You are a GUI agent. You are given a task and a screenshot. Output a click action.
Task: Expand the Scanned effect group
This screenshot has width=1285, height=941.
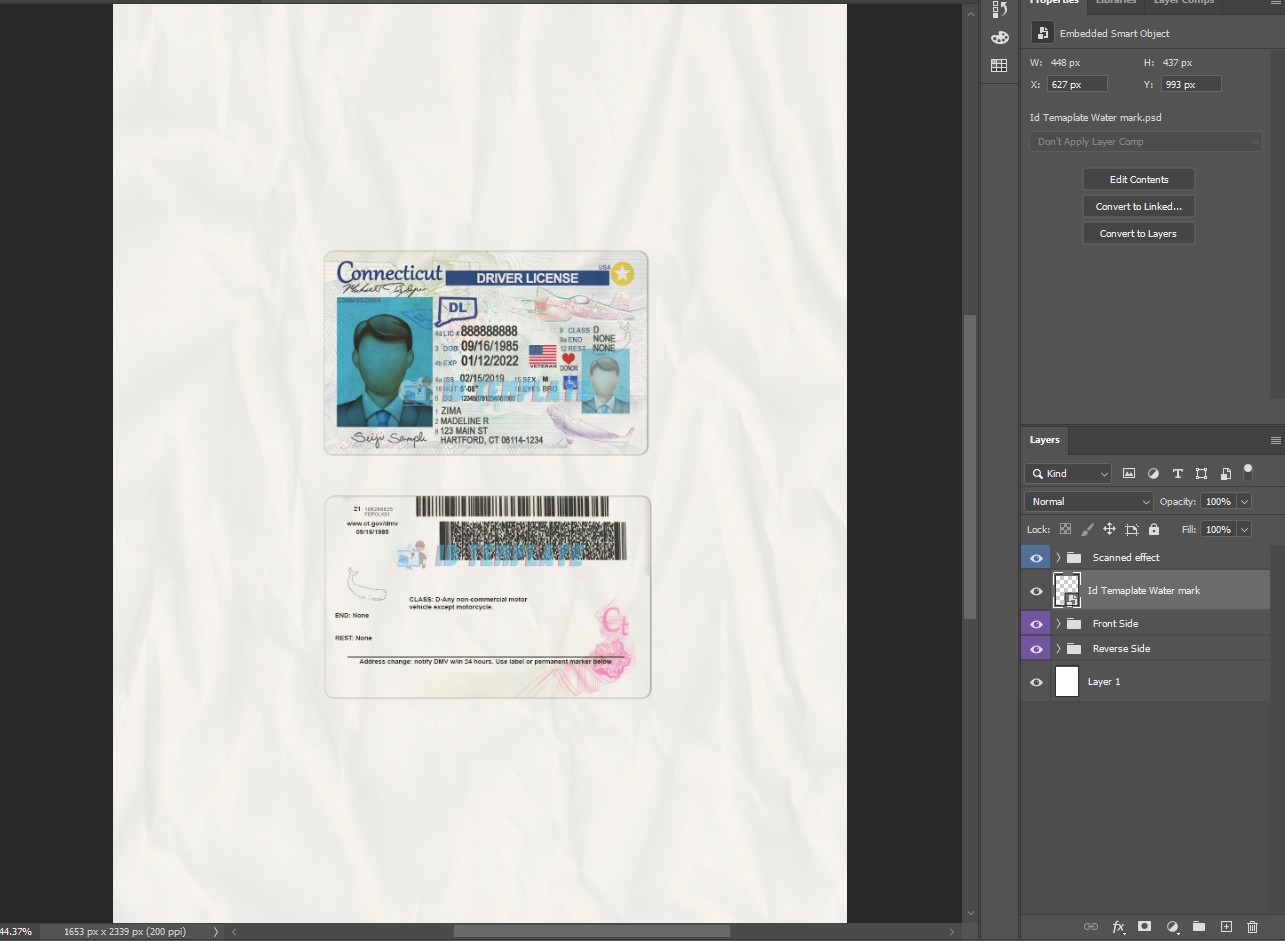(1058, 557)
